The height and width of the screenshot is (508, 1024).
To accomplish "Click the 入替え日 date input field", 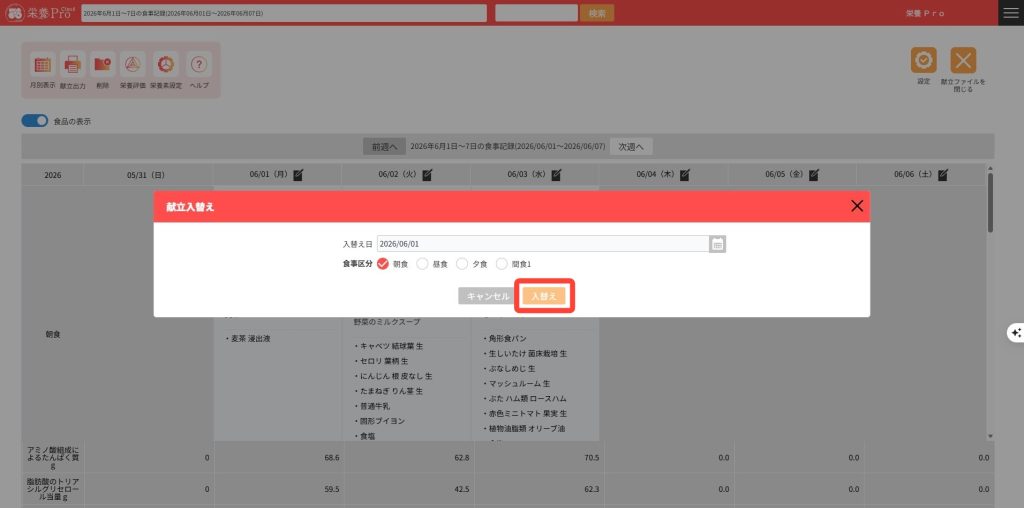I will coord(543,244).
